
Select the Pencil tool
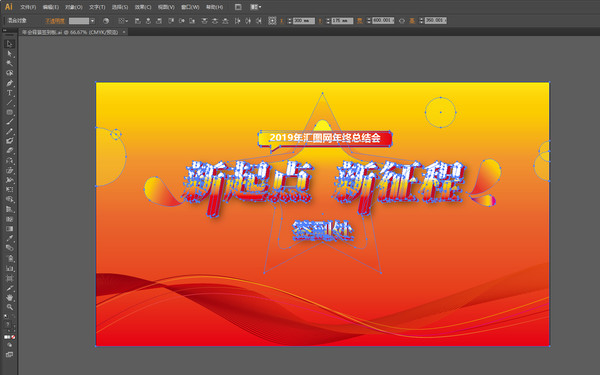pyautogui.click(x=10, y=131)
